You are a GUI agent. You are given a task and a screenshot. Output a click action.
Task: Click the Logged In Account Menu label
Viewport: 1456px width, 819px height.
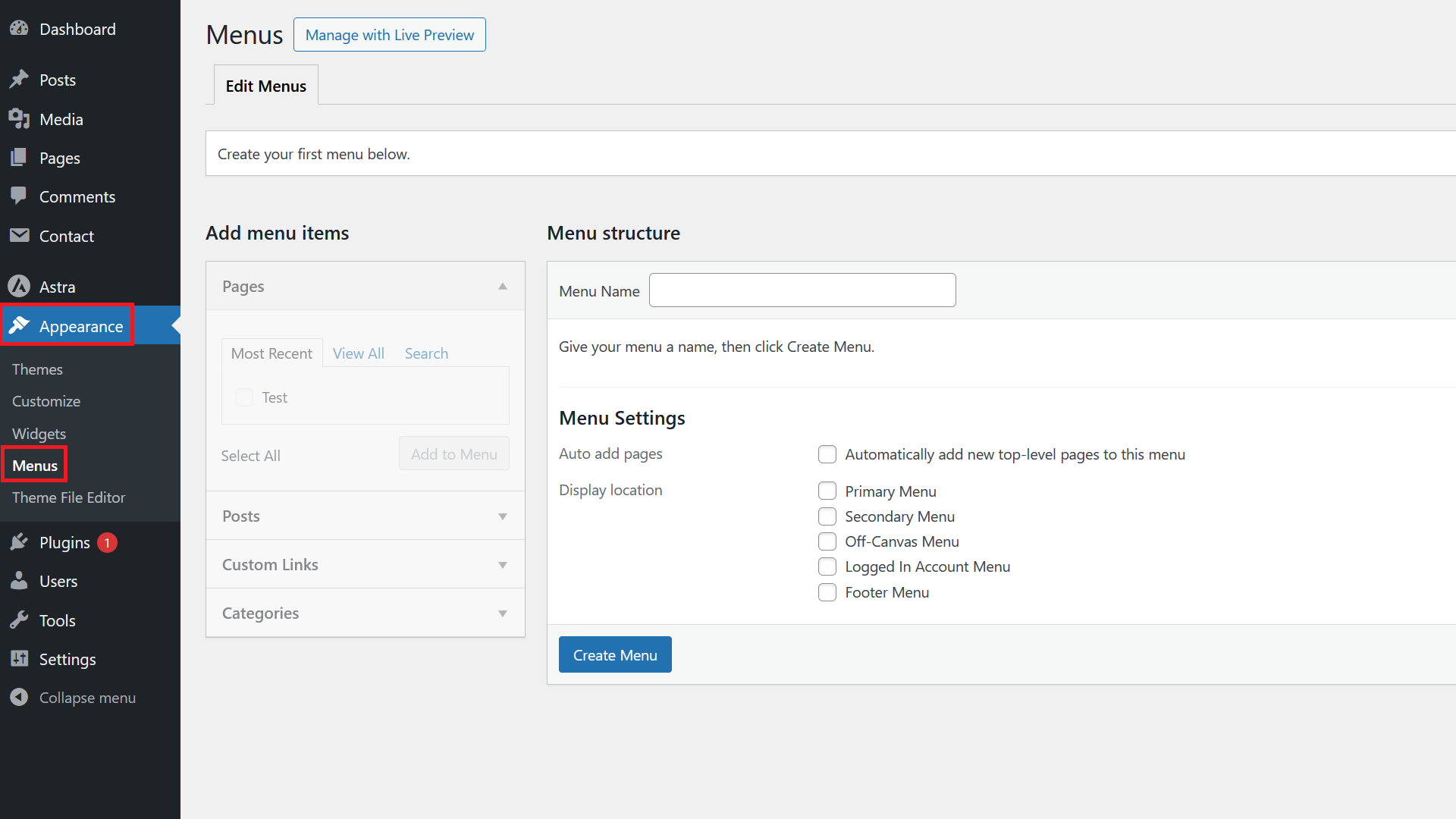(x=927, y=566)
